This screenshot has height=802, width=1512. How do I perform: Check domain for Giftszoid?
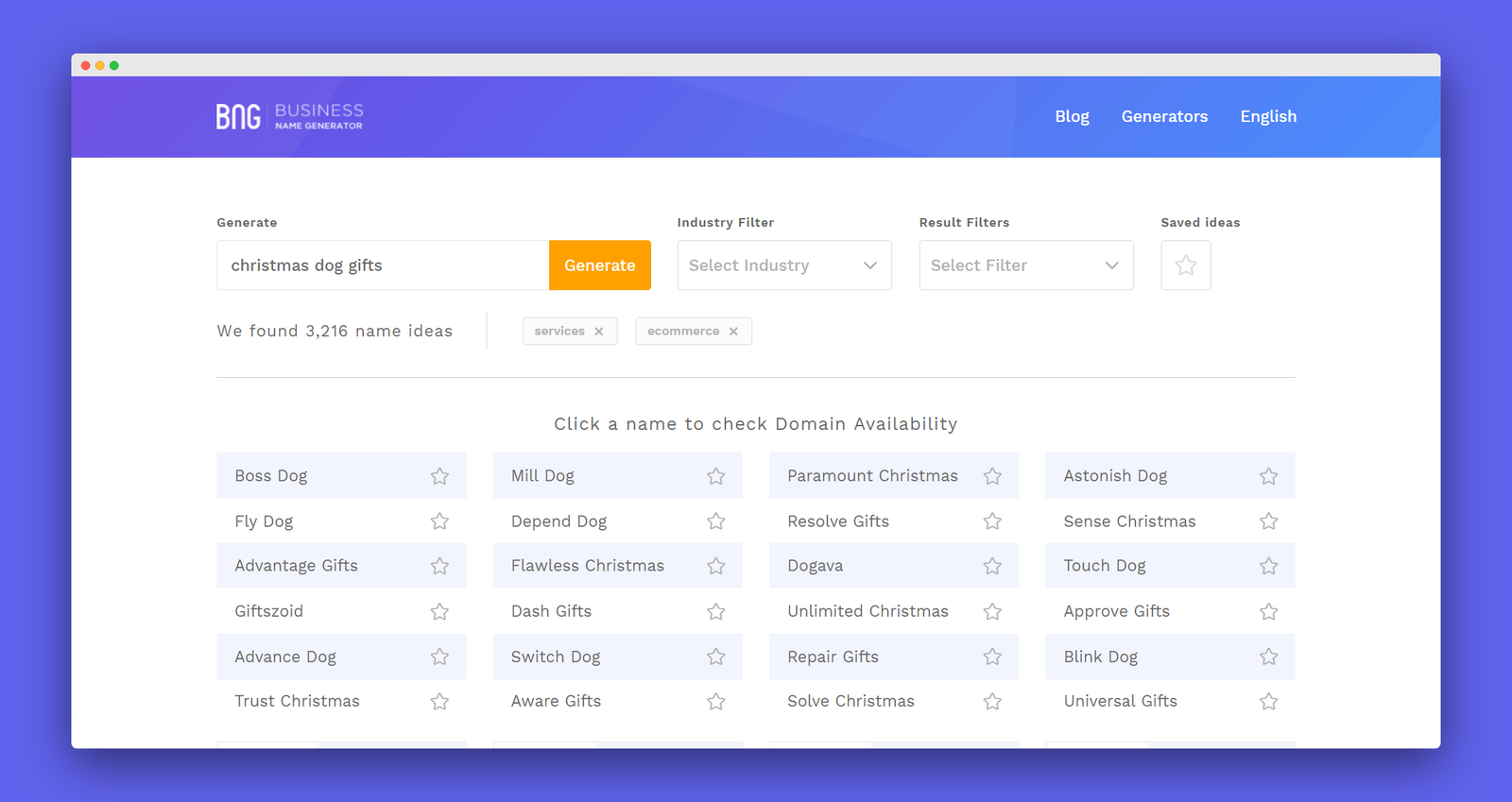(x=269, y=611)
